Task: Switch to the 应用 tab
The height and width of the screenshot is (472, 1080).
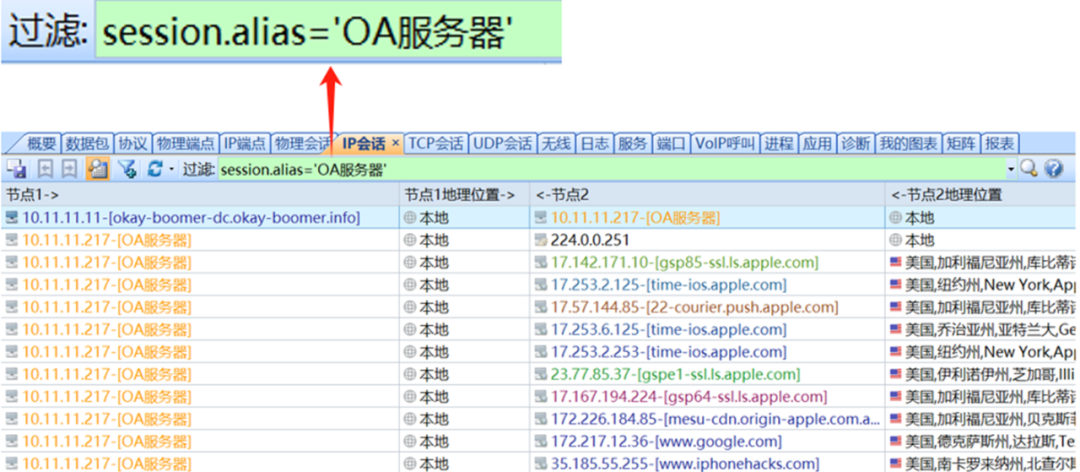Action: click(818, 143)
